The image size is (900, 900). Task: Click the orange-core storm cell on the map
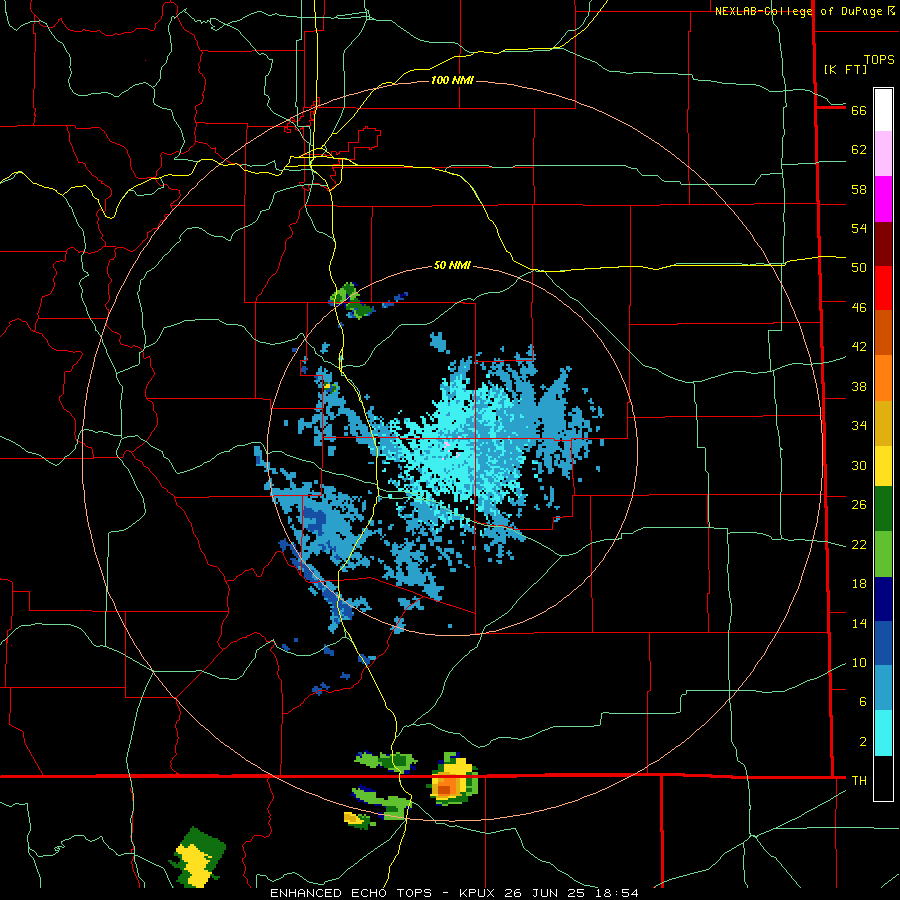pos(453,779)
